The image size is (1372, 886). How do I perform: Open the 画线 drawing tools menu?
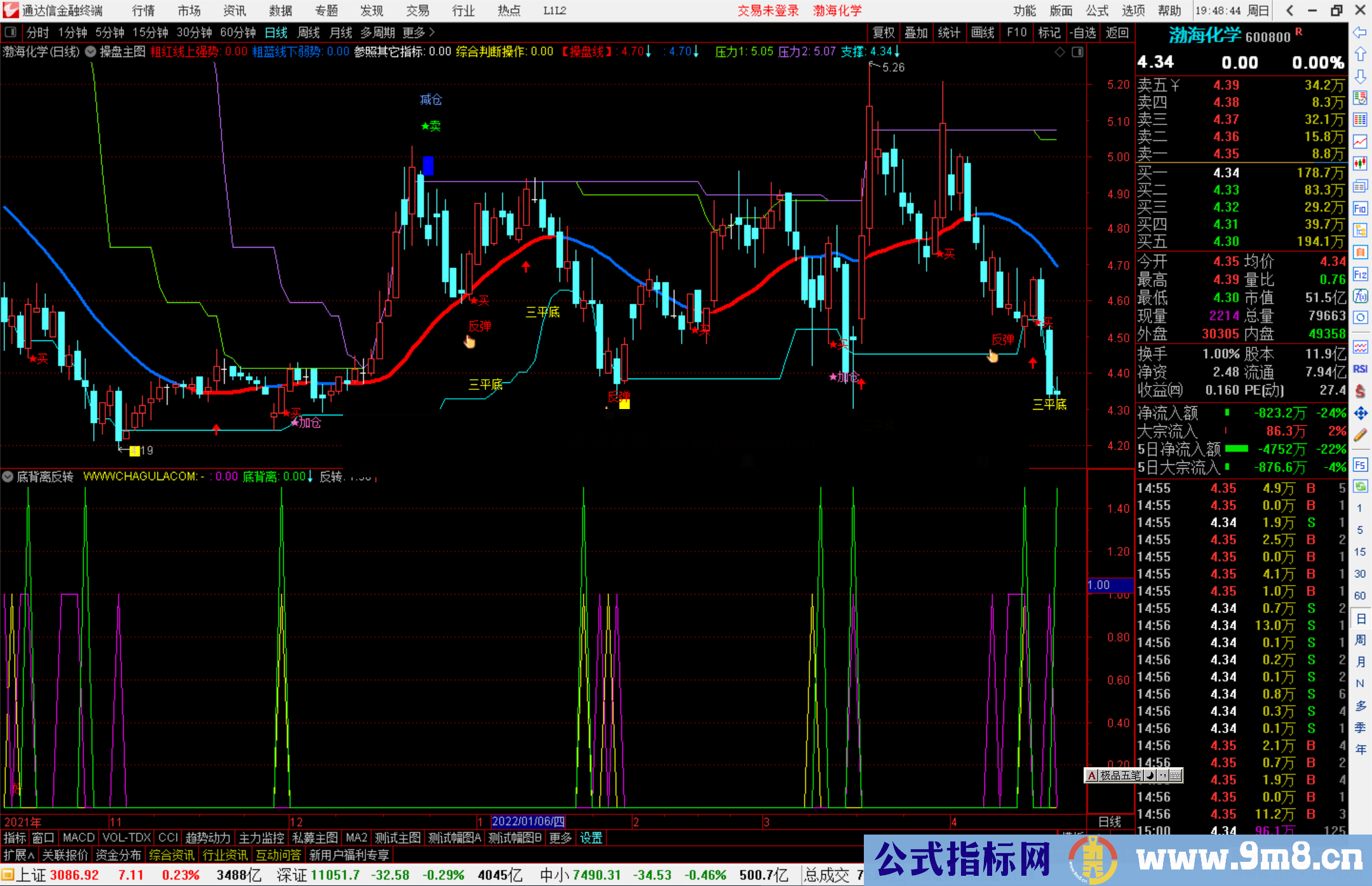coord(983,32)
